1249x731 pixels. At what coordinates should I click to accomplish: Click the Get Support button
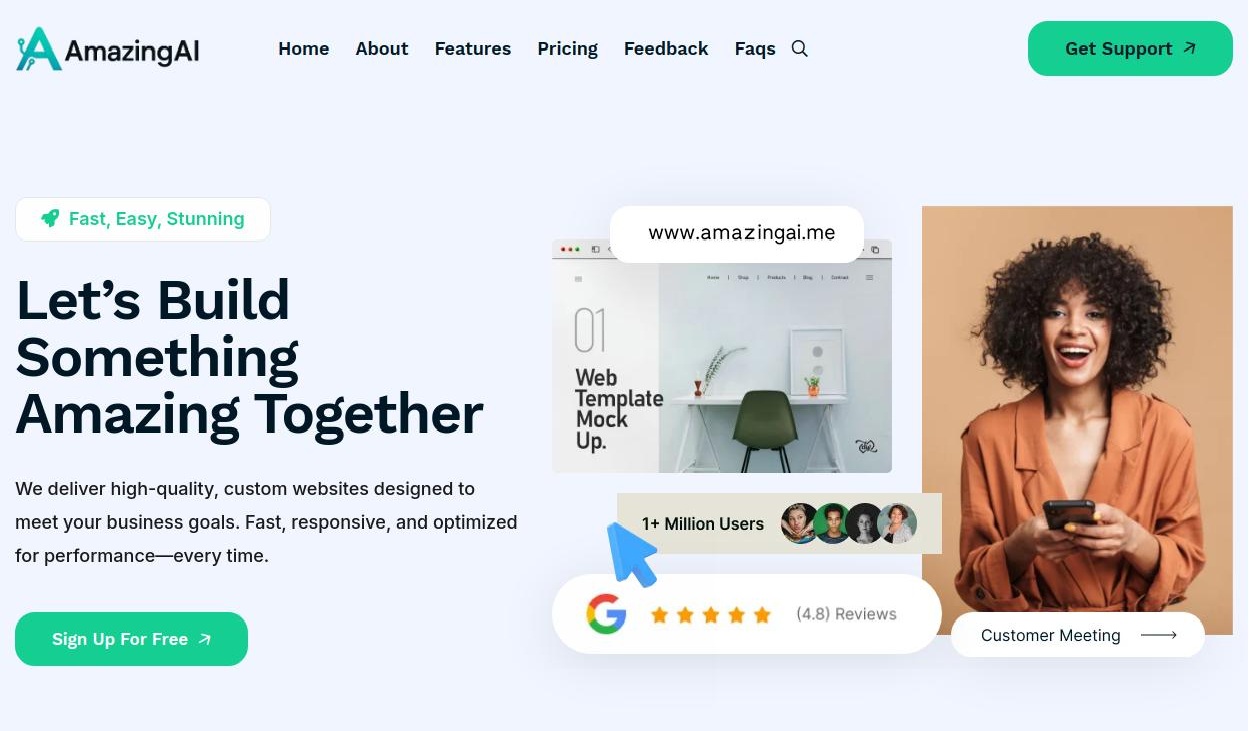1130,48
